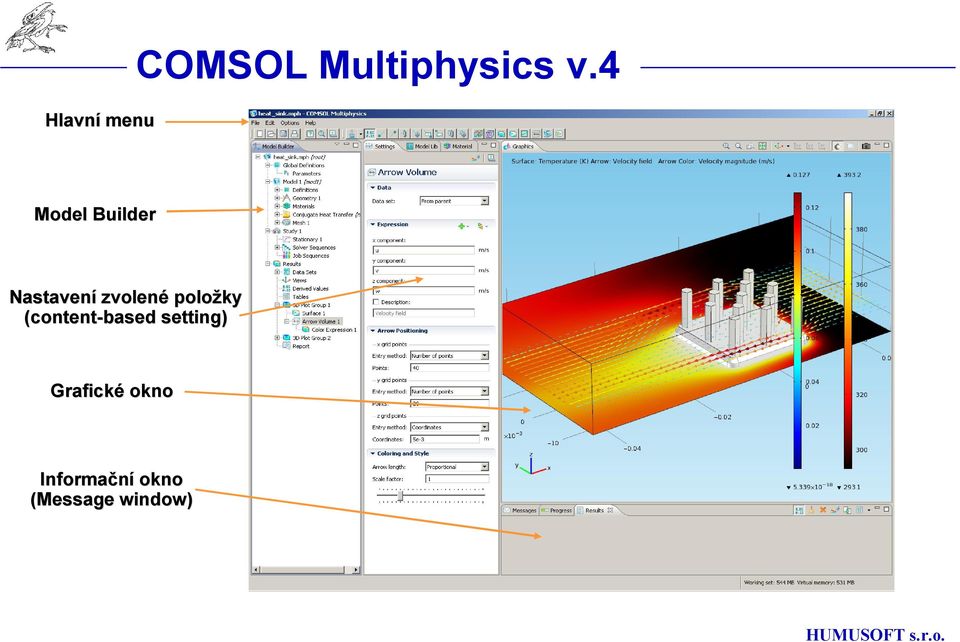Click the green Zoom Extents icon
The width and height of the screenshot is (960, 642).
coord(762,146)
